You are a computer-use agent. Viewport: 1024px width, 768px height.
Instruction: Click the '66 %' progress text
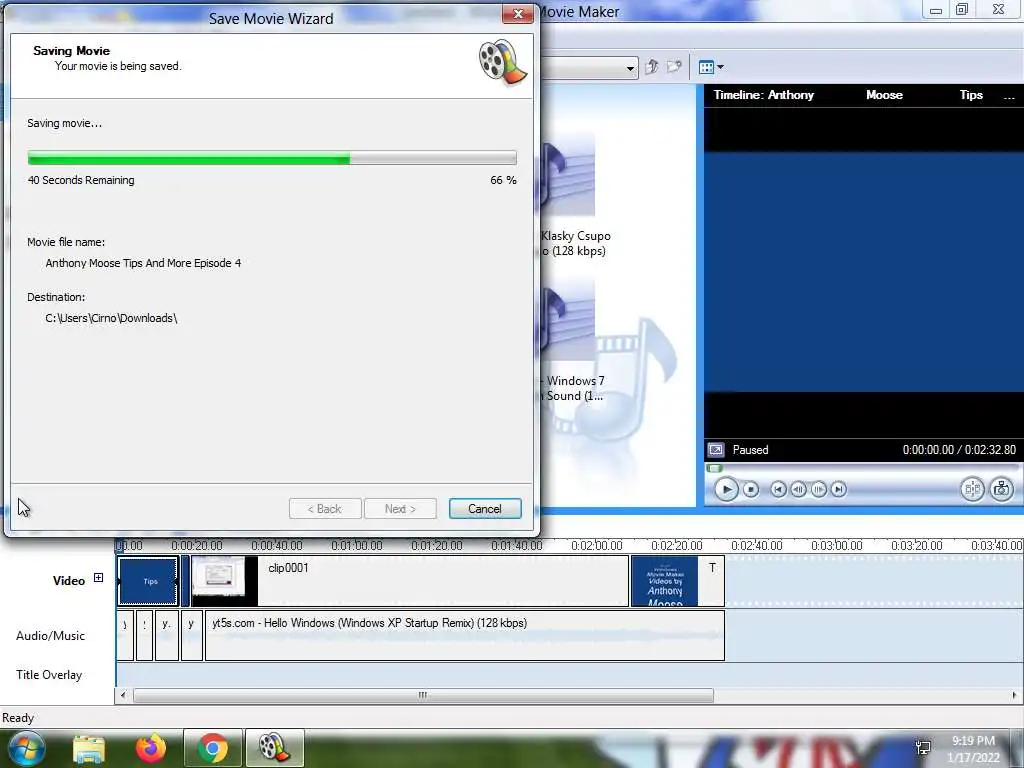pyautogui.click(x=504, y=180)
